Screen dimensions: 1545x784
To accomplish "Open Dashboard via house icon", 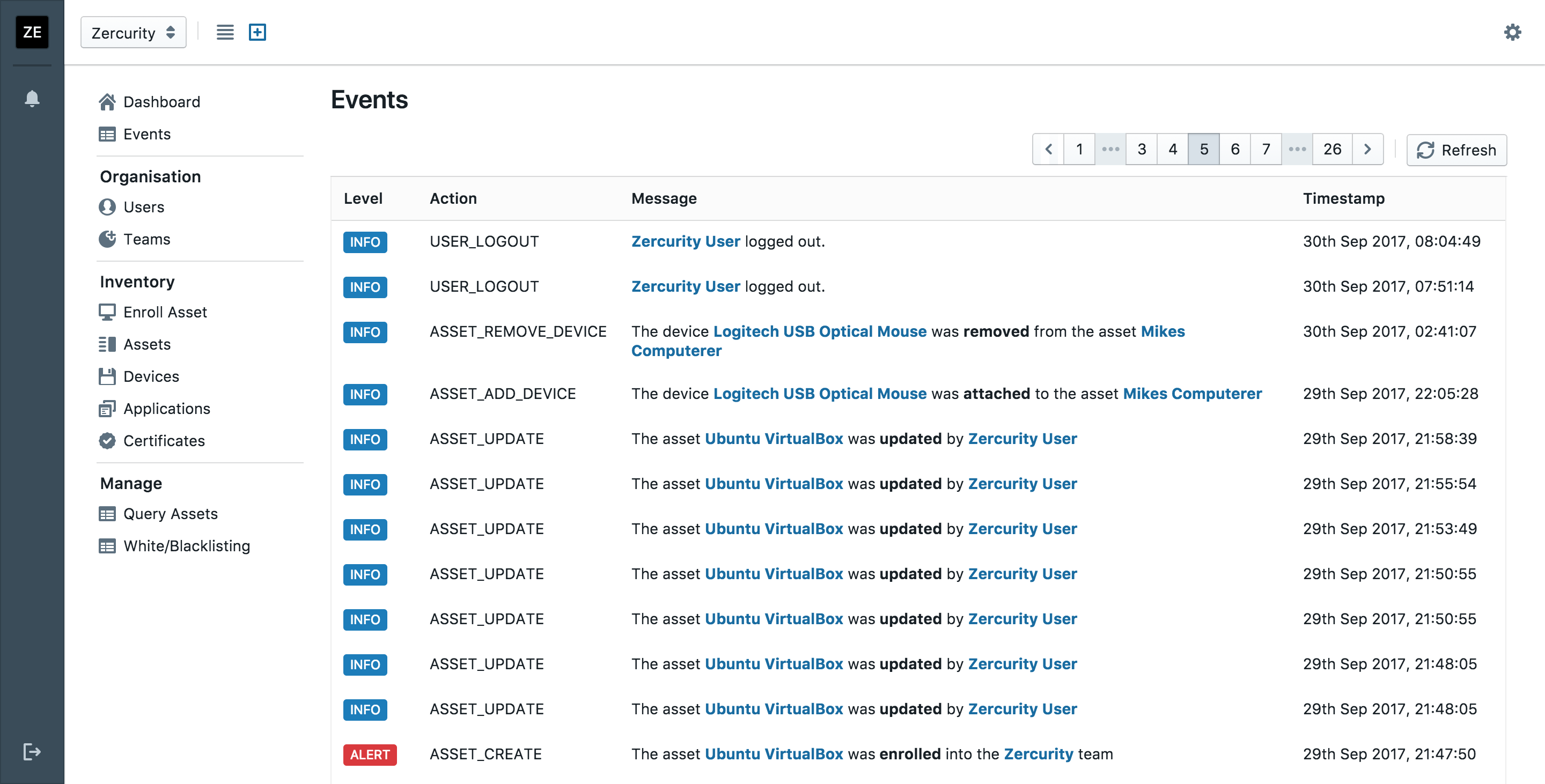I will click(x=107, y=102).
